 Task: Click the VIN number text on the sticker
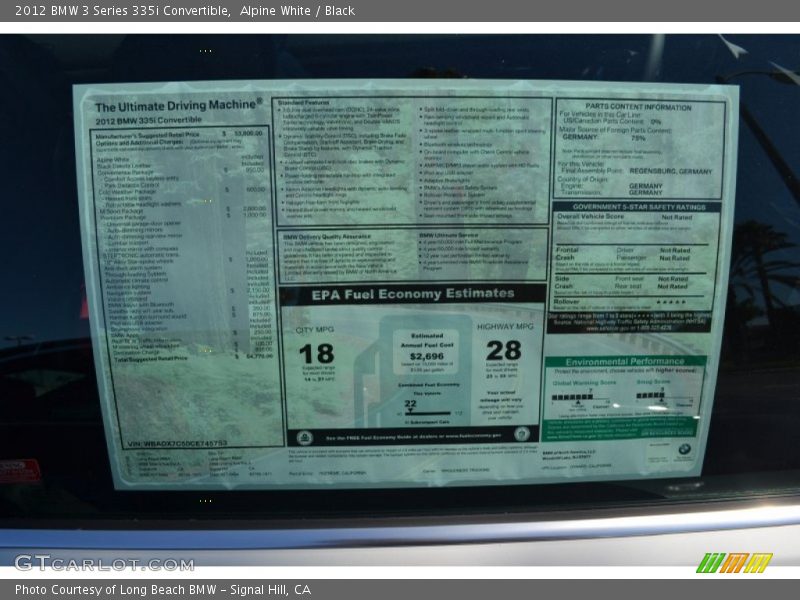(x=177, y=443)
